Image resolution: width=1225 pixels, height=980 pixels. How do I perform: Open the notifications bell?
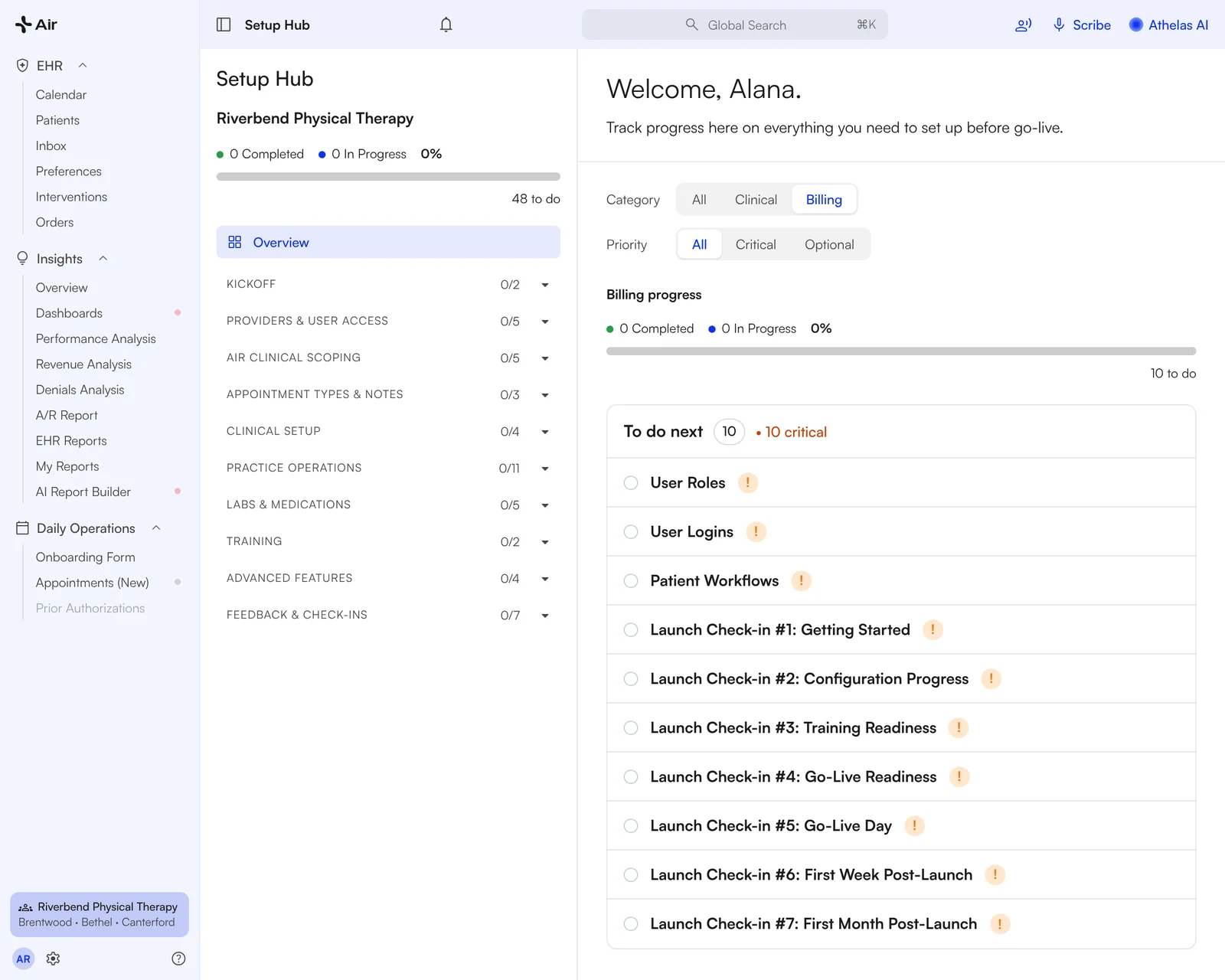click(x=446, y=24)
